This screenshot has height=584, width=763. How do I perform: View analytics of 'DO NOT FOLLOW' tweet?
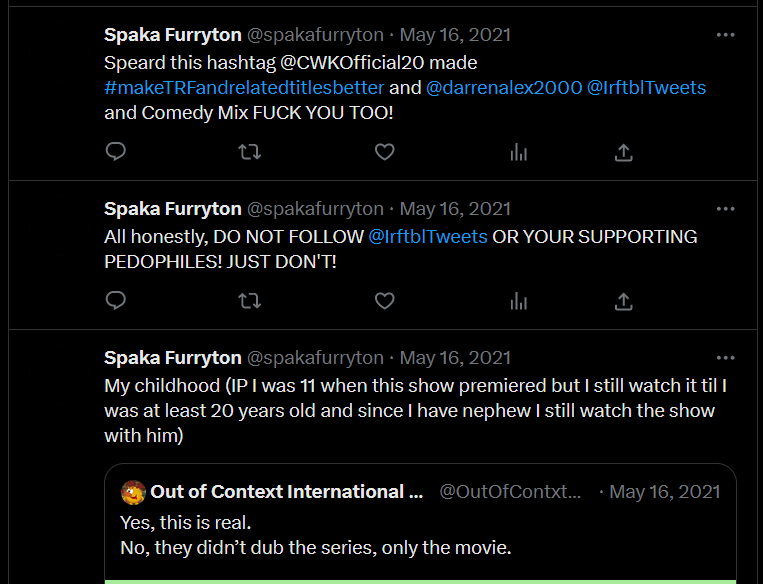519,302
